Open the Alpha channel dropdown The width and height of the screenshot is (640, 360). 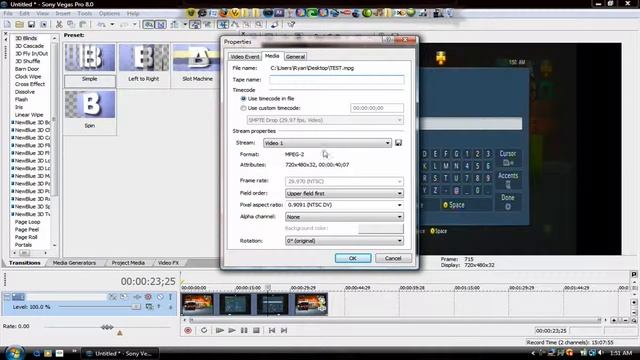(344, 217)
